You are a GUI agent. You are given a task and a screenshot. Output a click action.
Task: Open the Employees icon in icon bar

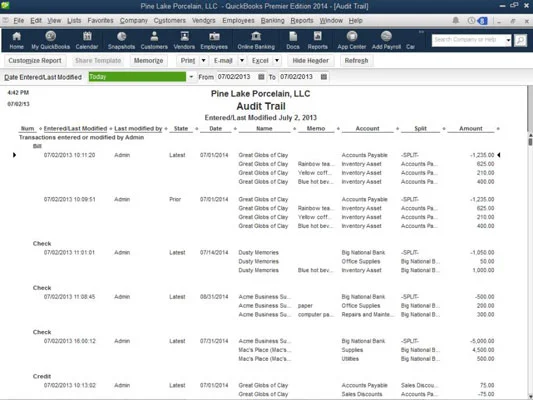(214, 40)
